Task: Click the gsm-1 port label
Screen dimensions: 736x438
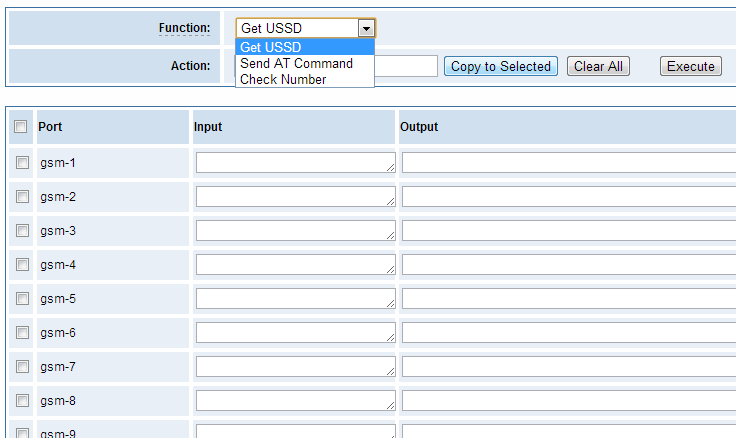Action: (58, 163)
